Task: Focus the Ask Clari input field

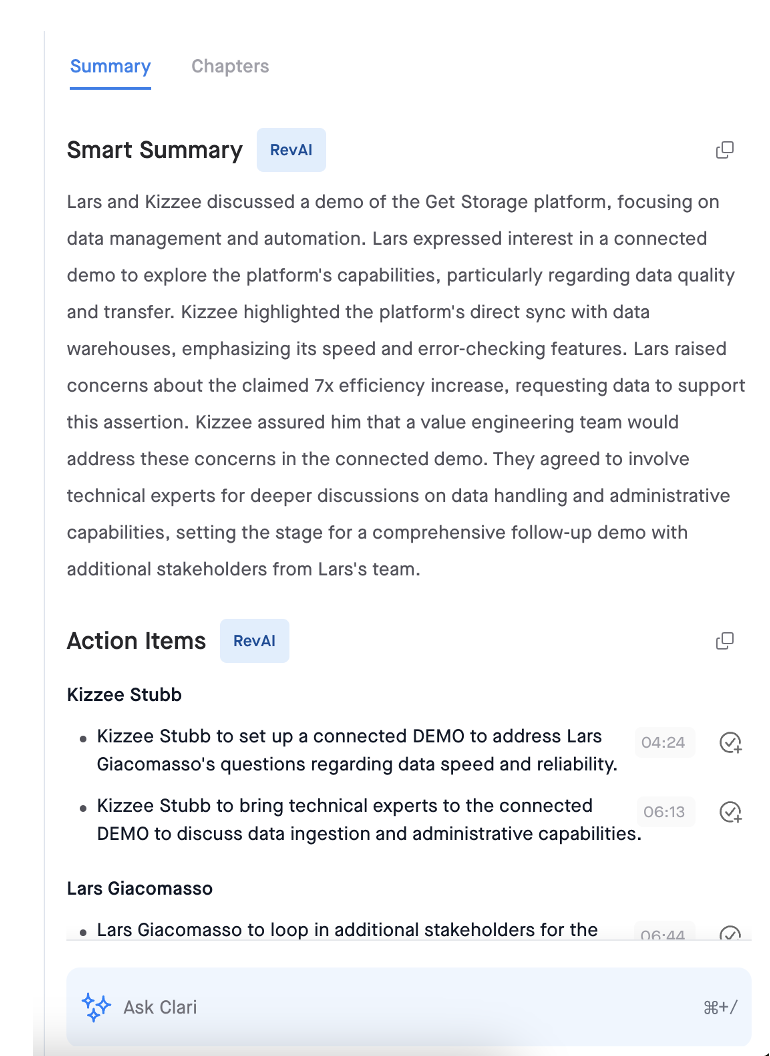Action: [409, 1007]
